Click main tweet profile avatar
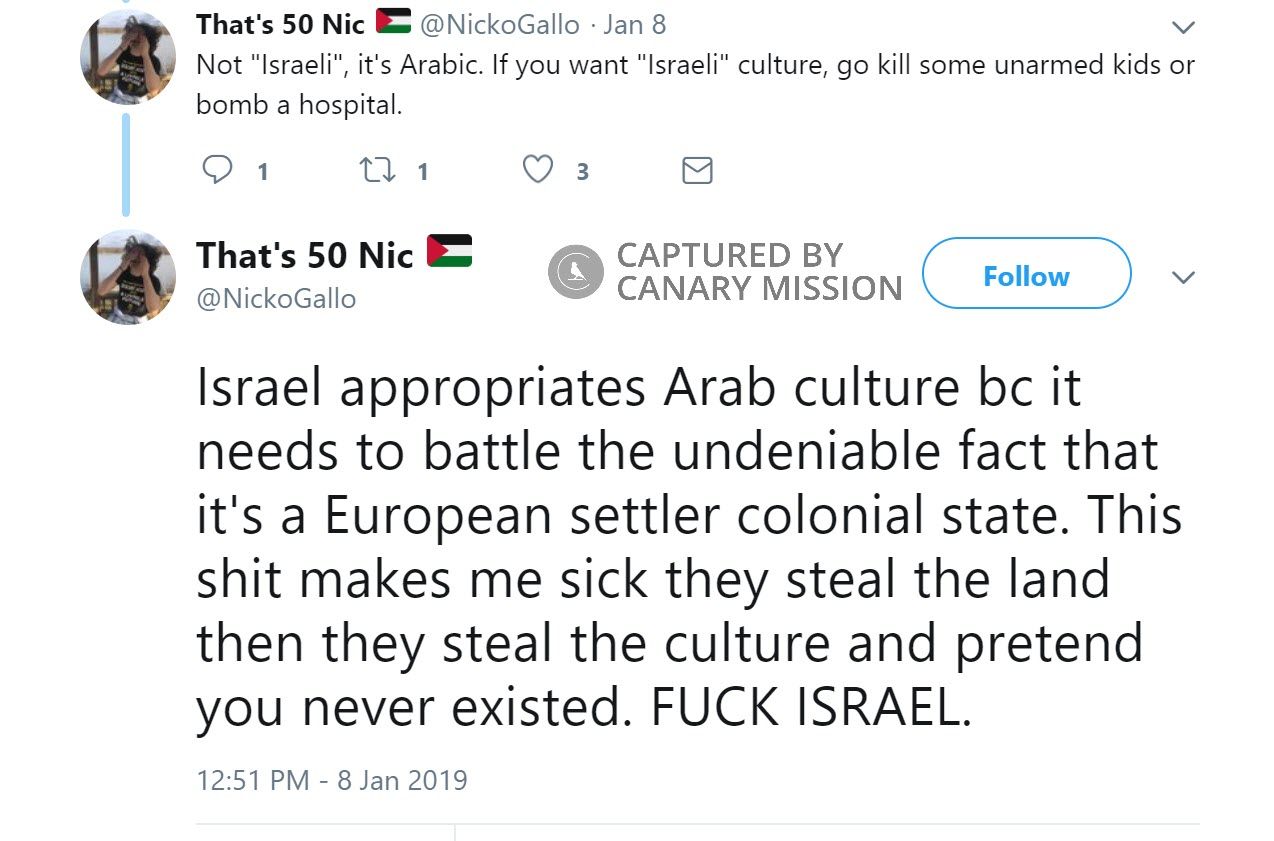The height and width of the screenshot is (841, 1274). [x=127, y=277]
